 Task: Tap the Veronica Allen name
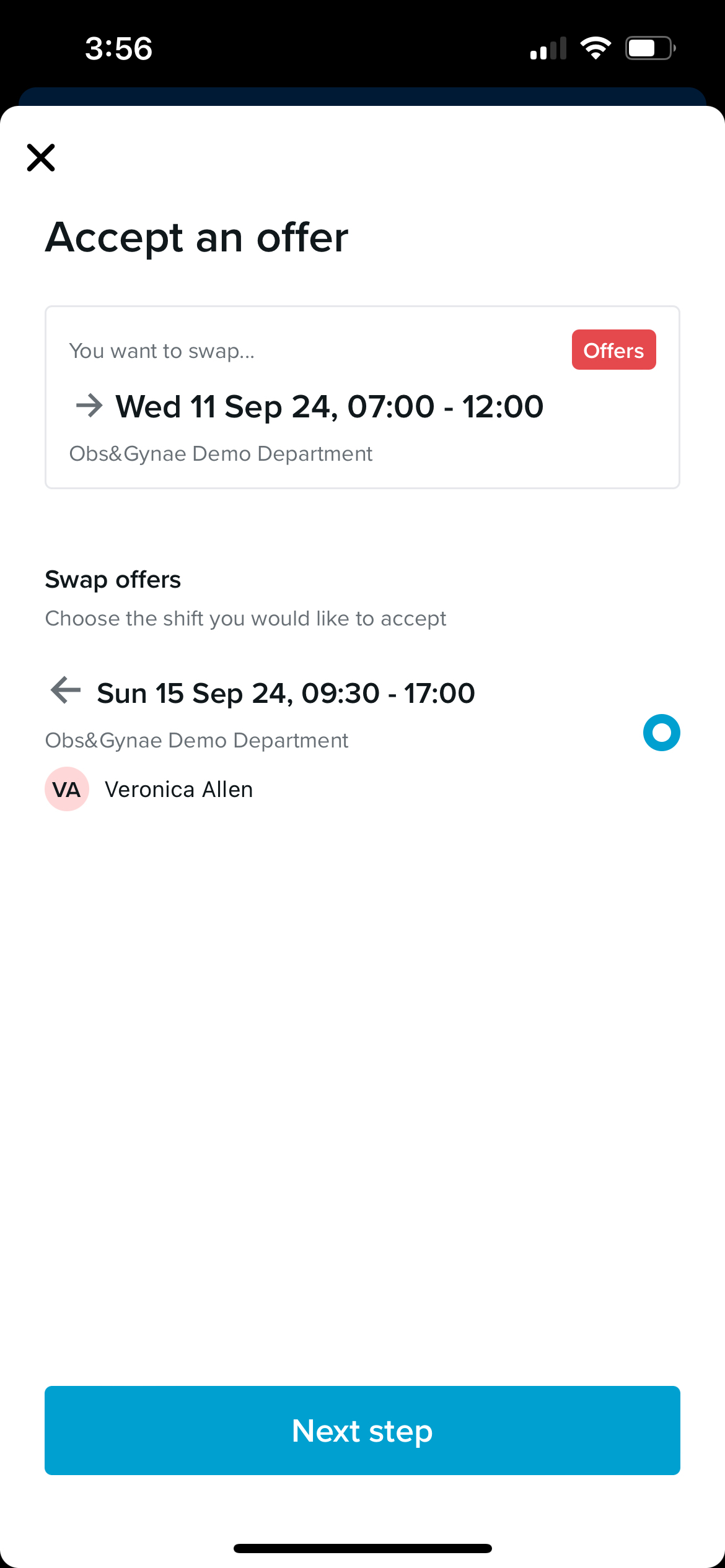178,790
